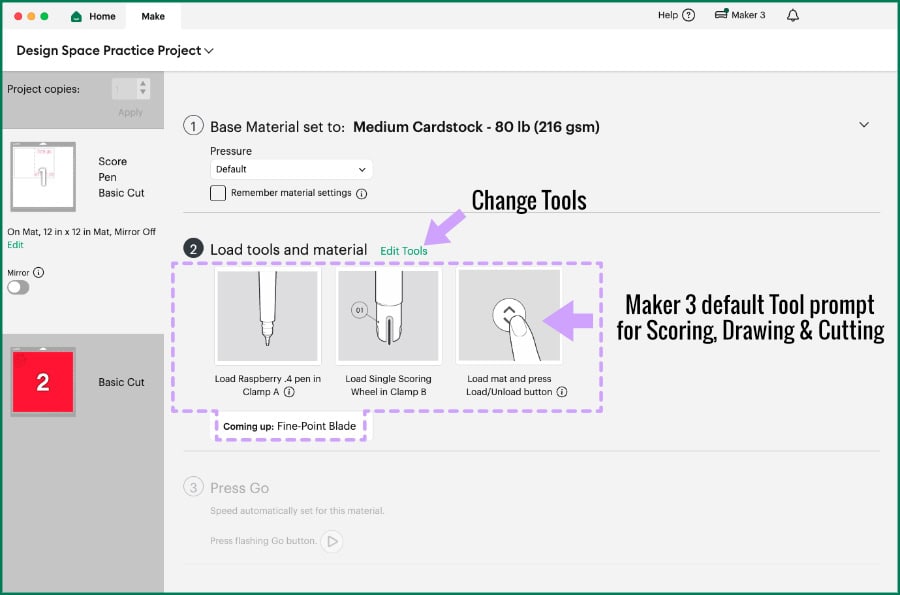Viewport: 900px width, 595px height.
Task: Show info for Remember material settings
Action: 362,194
